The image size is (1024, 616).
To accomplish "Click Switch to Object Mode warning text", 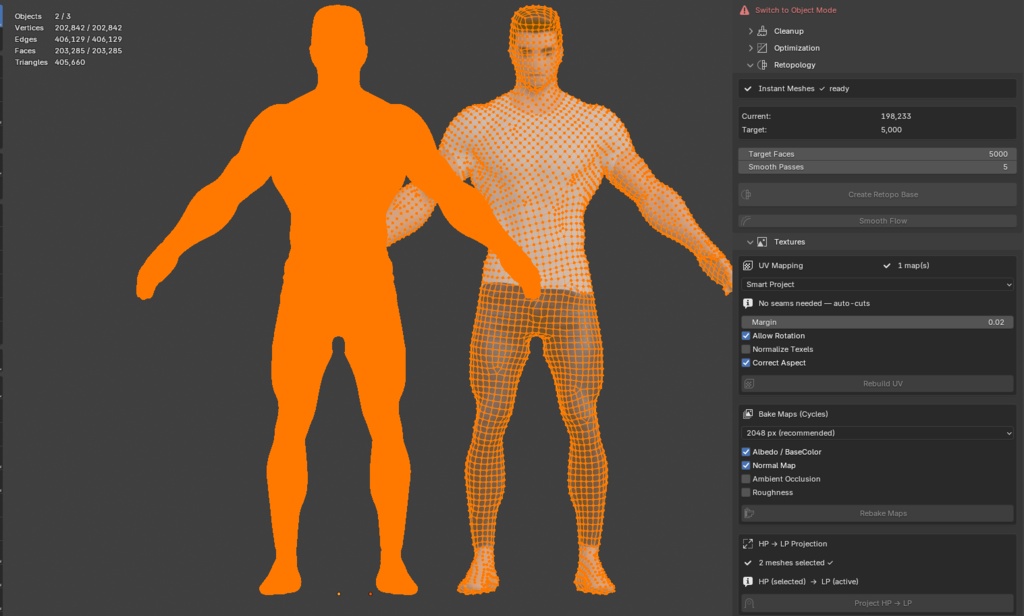I will [795, 10].
